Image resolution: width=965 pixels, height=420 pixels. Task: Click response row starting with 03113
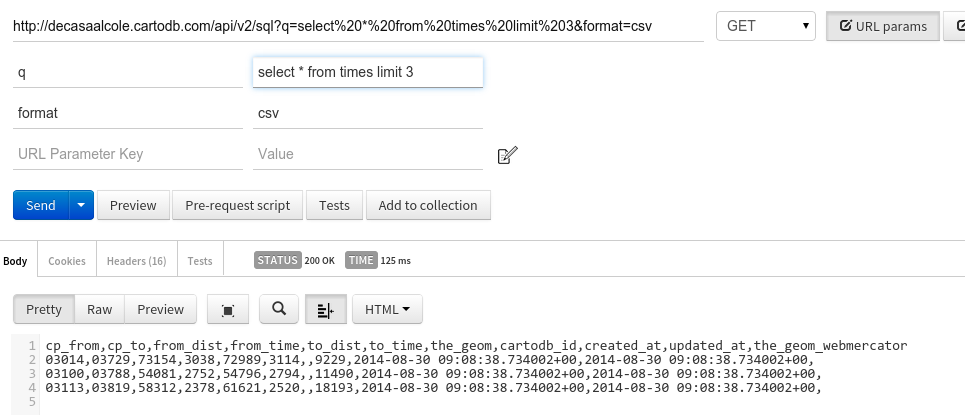click(x=433, y=388)
